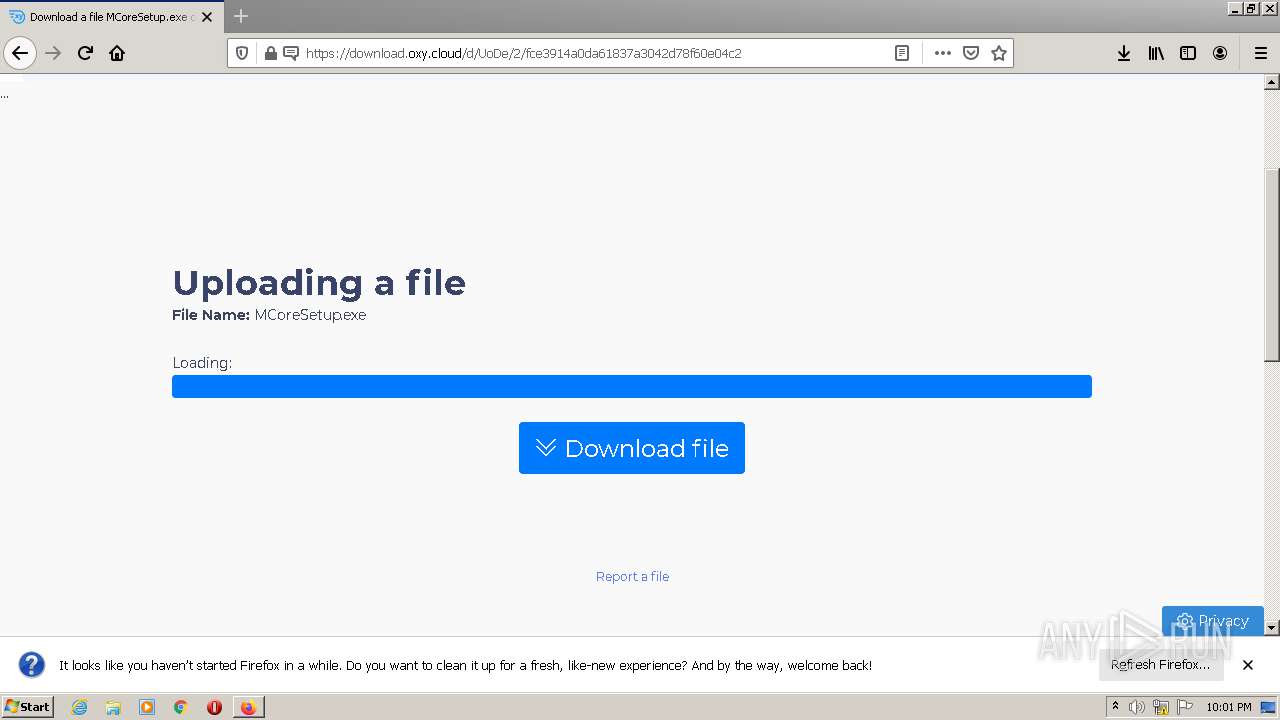
Task: Open the Privacy settings button
Action: [1213, 621]
